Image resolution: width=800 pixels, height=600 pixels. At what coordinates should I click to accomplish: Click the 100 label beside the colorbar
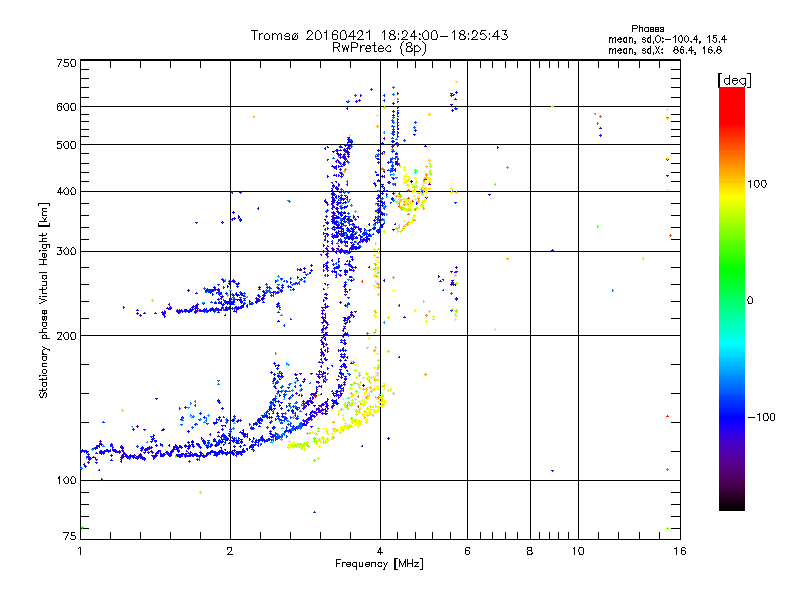[x=757, y=184]
